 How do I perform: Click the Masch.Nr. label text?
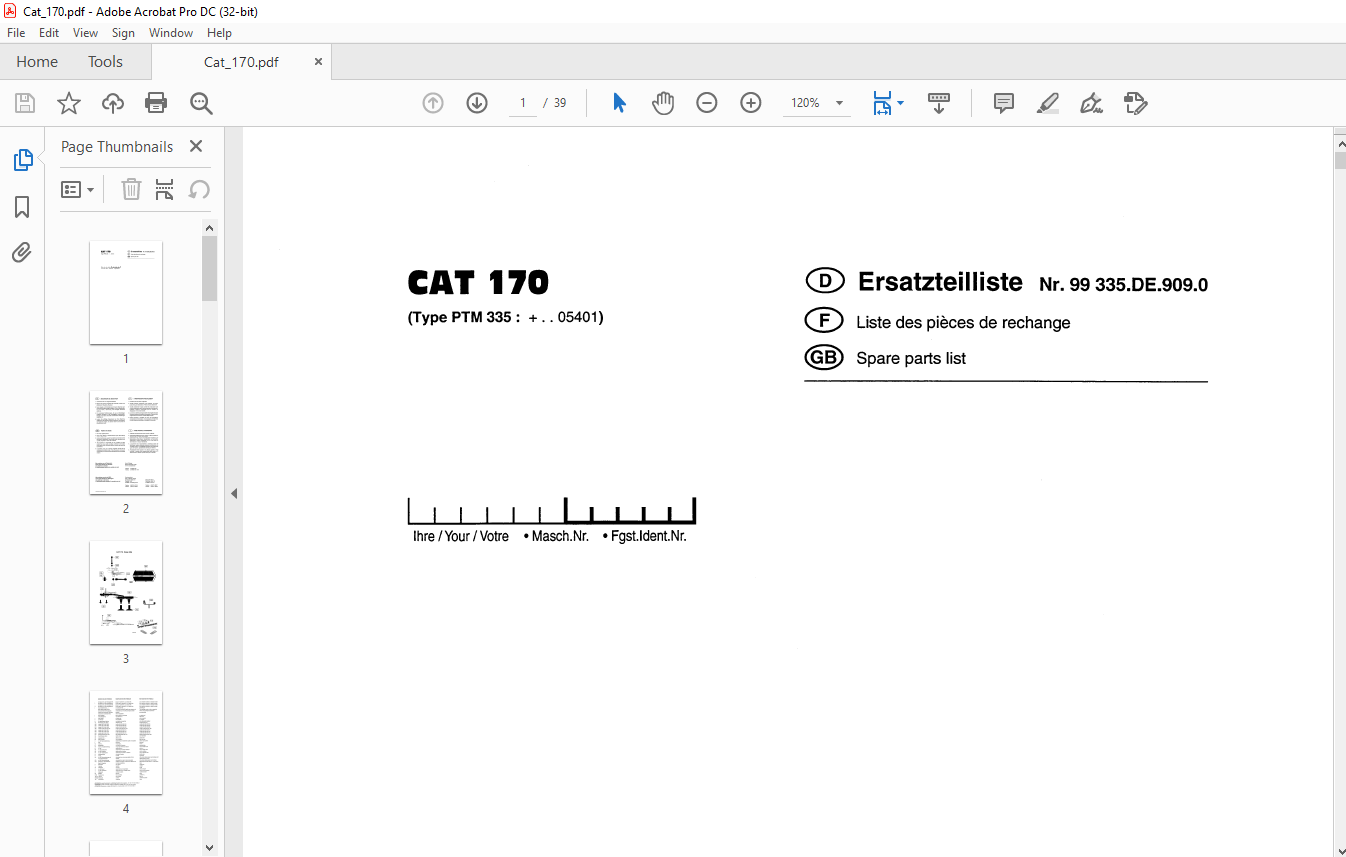pos(559,536)
